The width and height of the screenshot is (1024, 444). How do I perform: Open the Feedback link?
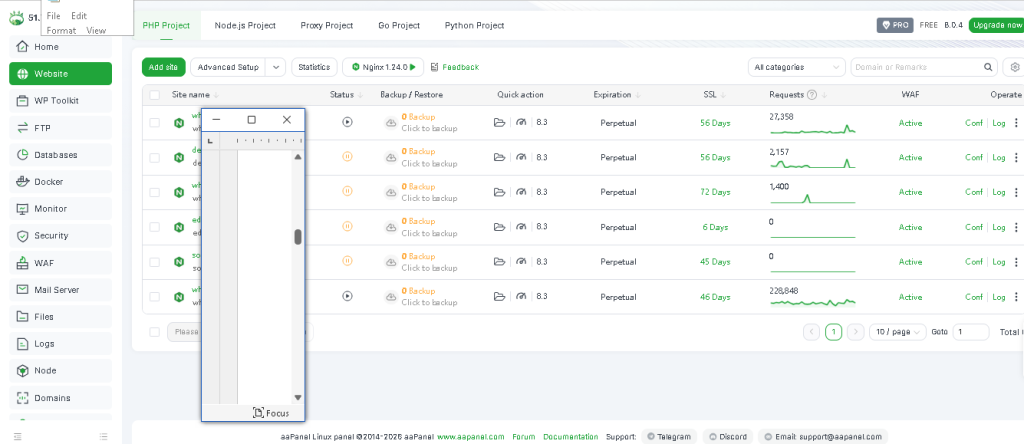[455, 67]
